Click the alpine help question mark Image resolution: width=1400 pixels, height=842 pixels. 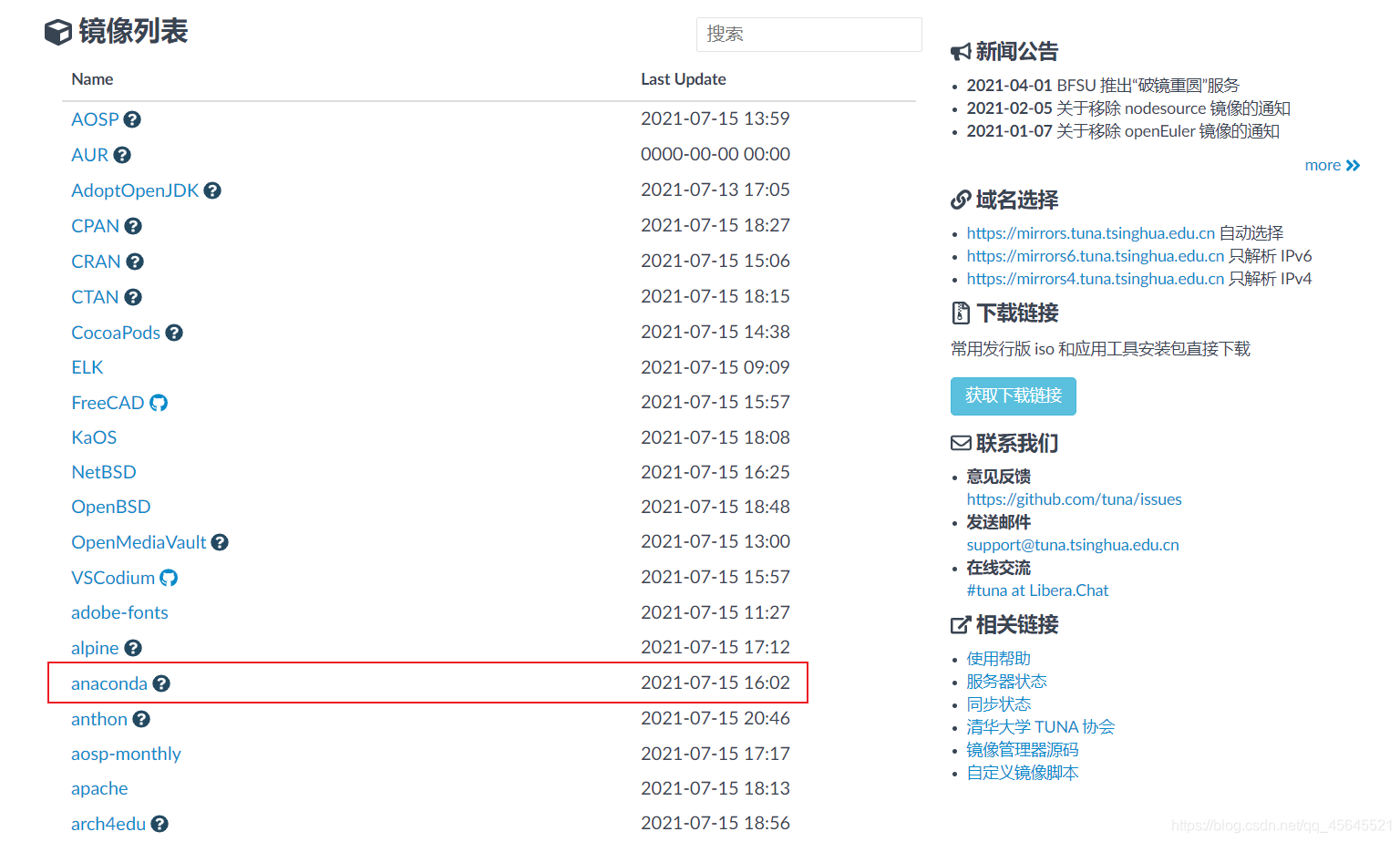coord(133,648)
